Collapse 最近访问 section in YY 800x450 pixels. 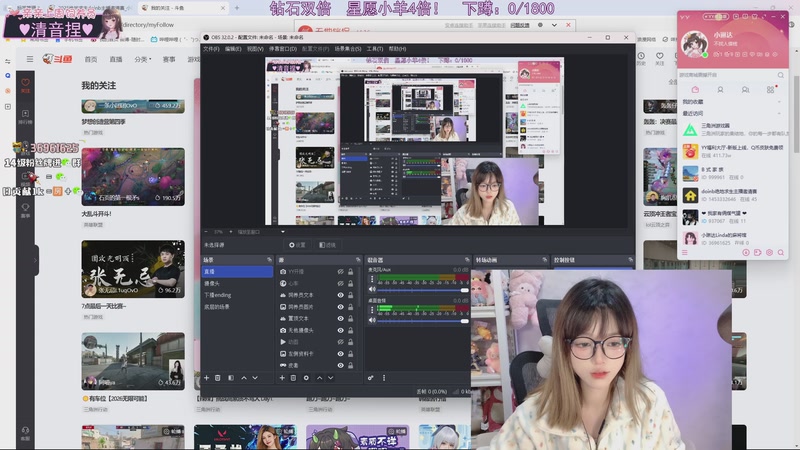pyautogui.click(x=779, y=113)
